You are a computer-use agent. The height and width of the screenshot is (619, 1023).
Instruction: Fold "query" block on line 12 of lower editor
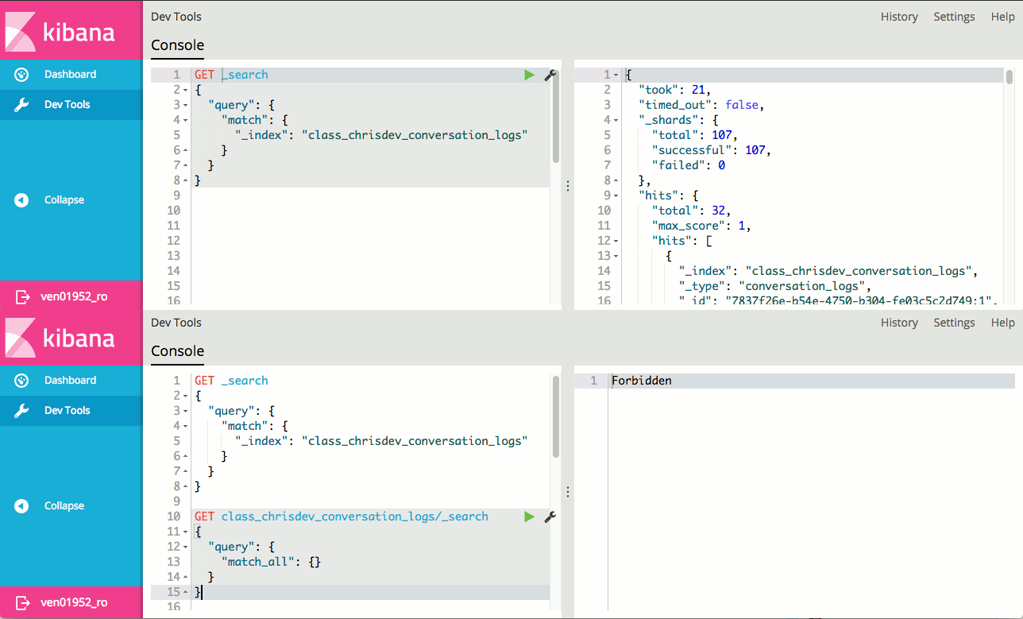(186, 547)
